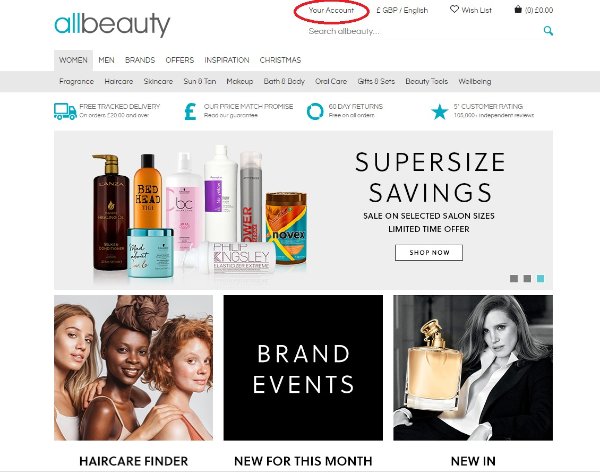600x474 pixels.
Task: Click the pound sign price match icon
Action: pyautogui.click(x=190, y=111)
